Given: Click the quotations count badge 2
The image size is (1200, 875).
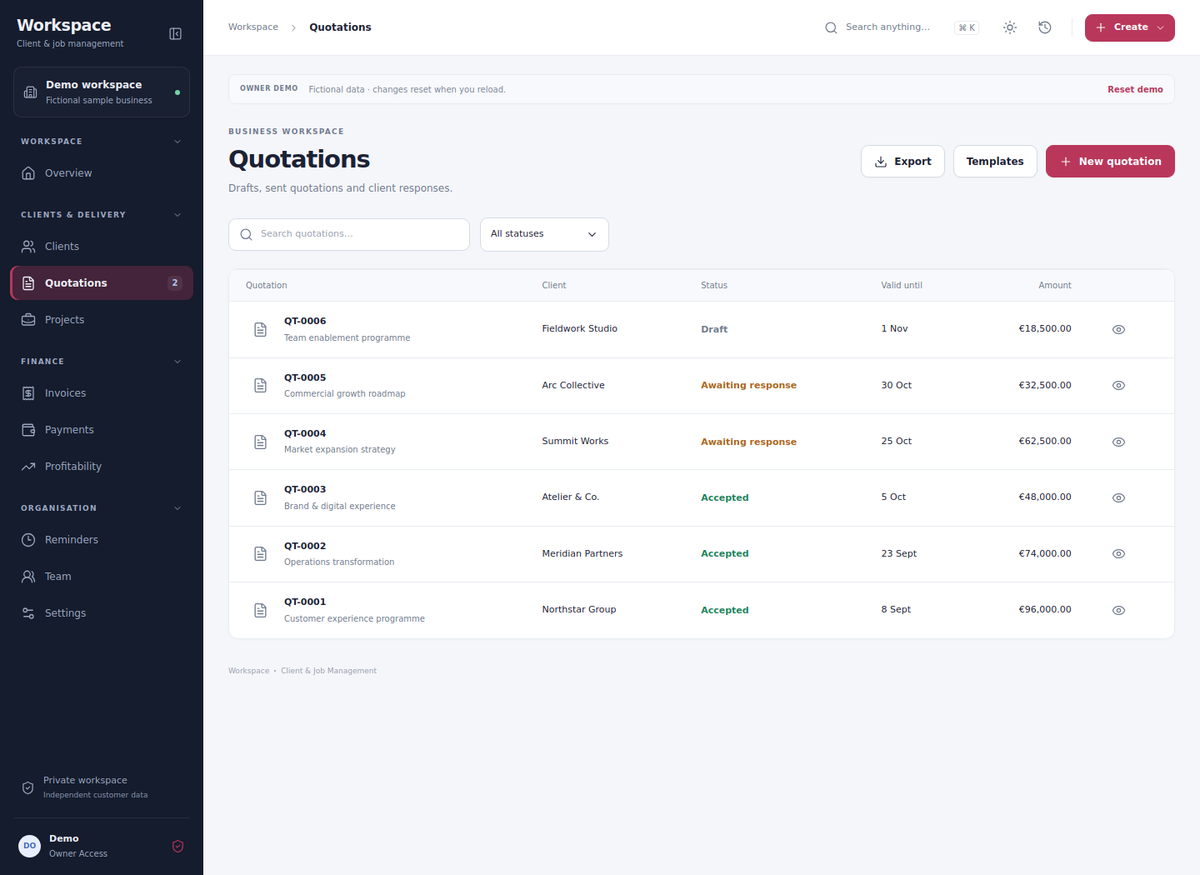Looking at the screenshot, I should click(175, 283).
